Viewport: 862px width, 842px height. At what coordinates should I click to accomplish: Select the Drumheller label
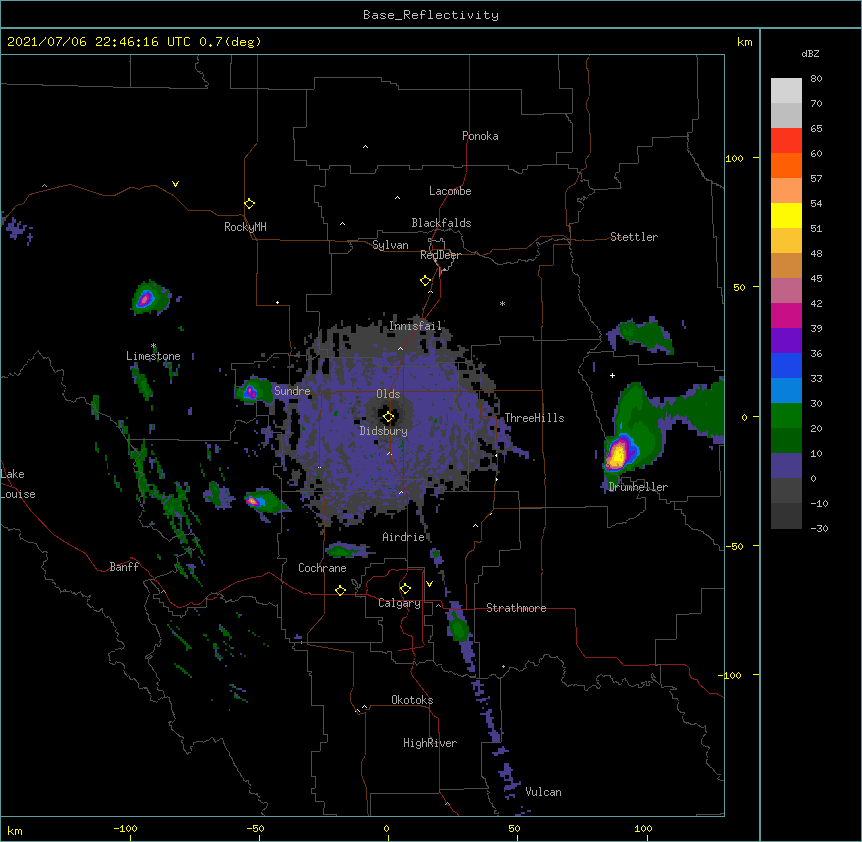coord(638,487)
